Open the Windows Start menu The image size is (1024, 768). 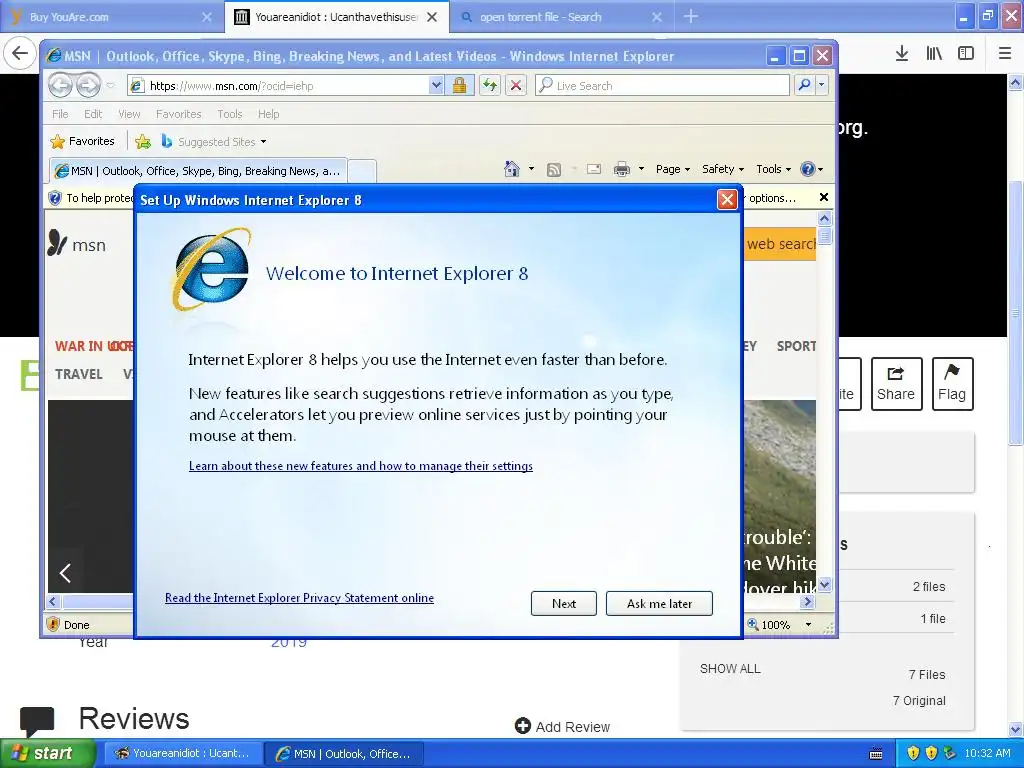click(x=47, y=753)
